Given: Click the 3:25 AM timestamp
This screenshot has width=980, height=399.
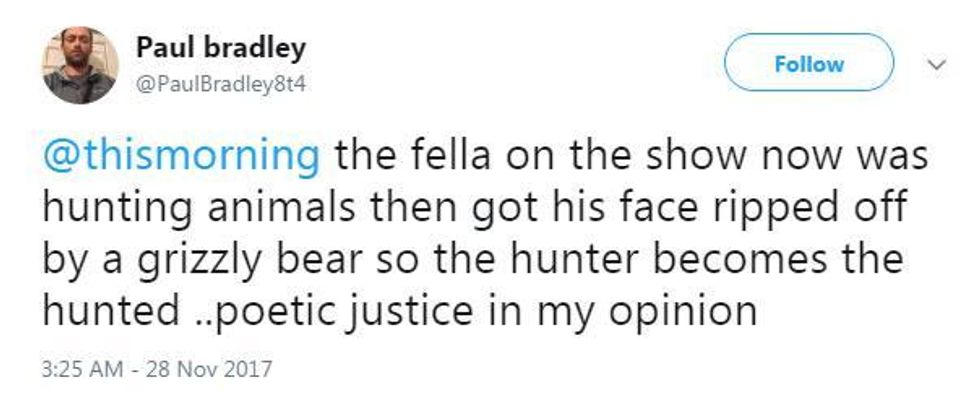Looking at the screenshot, I should (x=82, y=368).
